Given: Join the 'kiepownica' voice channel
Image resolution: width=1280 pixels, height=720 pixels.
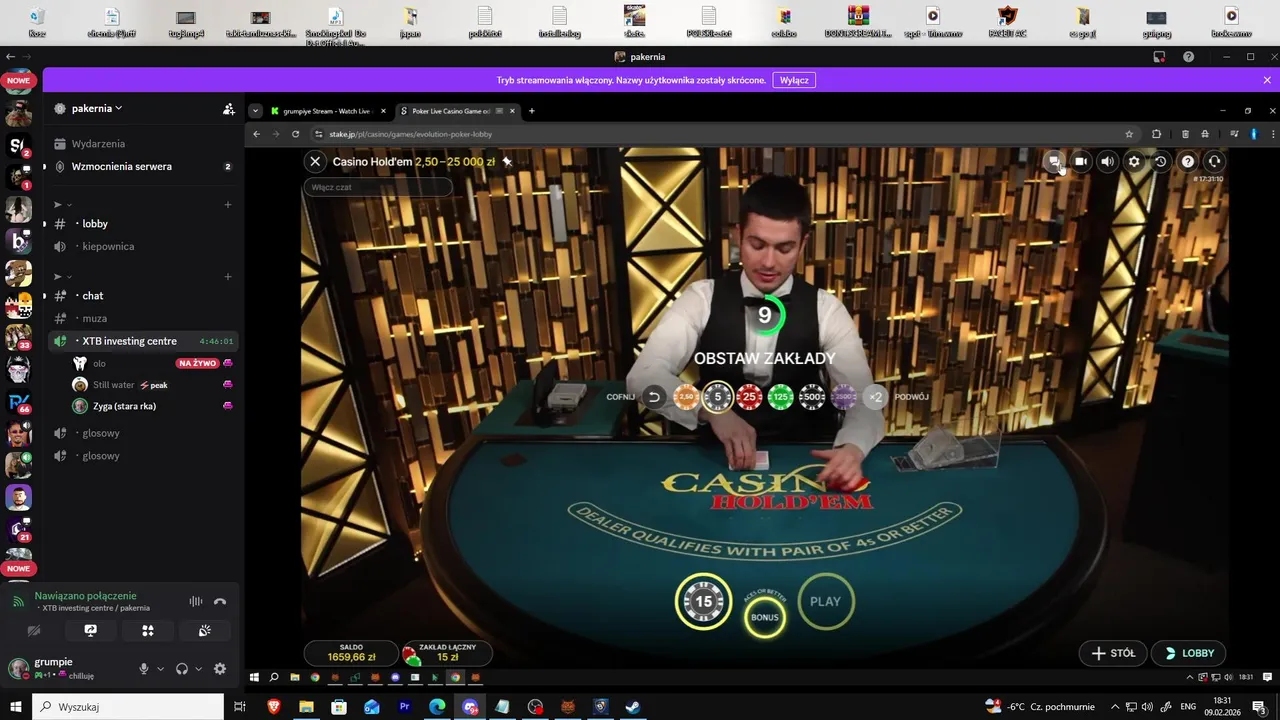Looking at the screenshot, I should 142,247.
